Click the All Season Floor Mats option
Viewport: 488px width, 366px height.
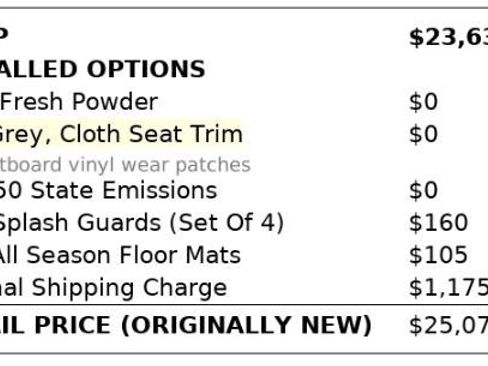[120, 255]
